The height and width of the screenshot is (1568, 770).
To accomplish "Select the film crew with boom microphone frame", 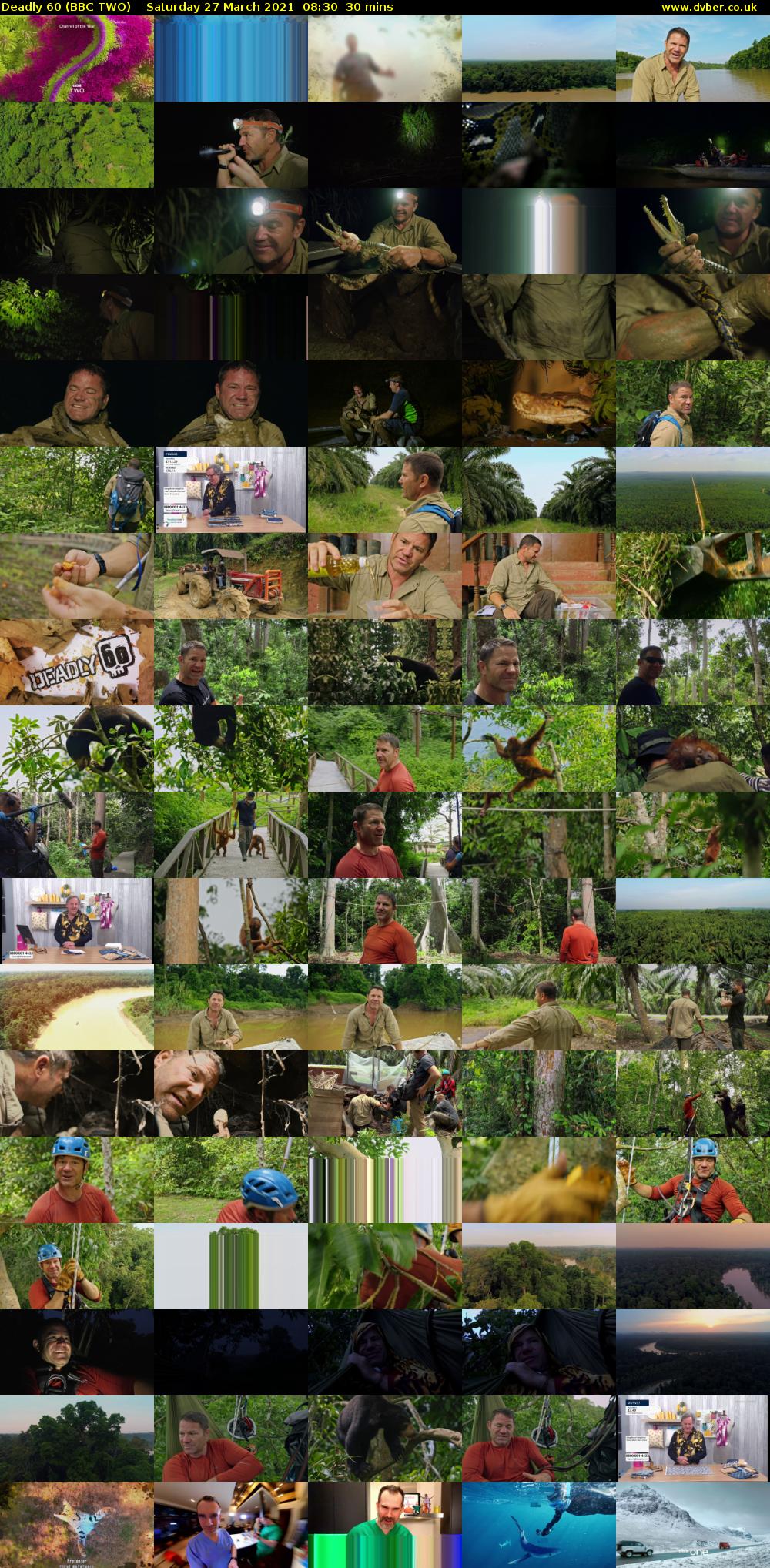I will pos(77,836).
